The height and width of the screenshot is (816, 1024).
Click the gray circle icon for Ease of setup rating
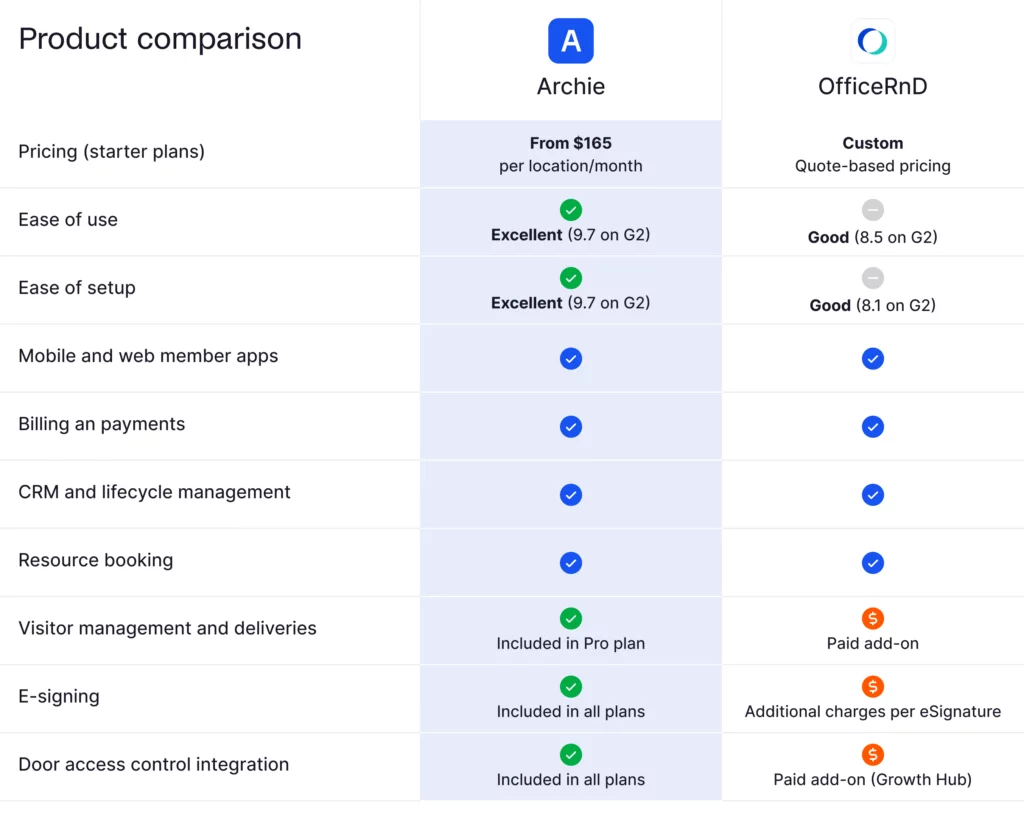(872, 278)
